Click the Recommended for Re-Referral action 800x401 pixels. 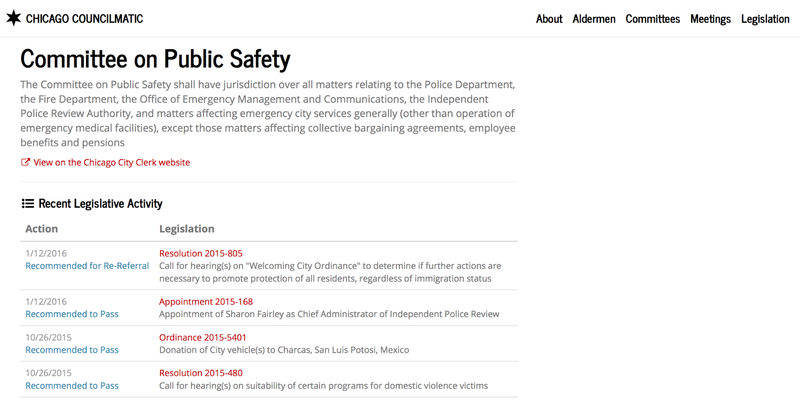pos(87,266)
